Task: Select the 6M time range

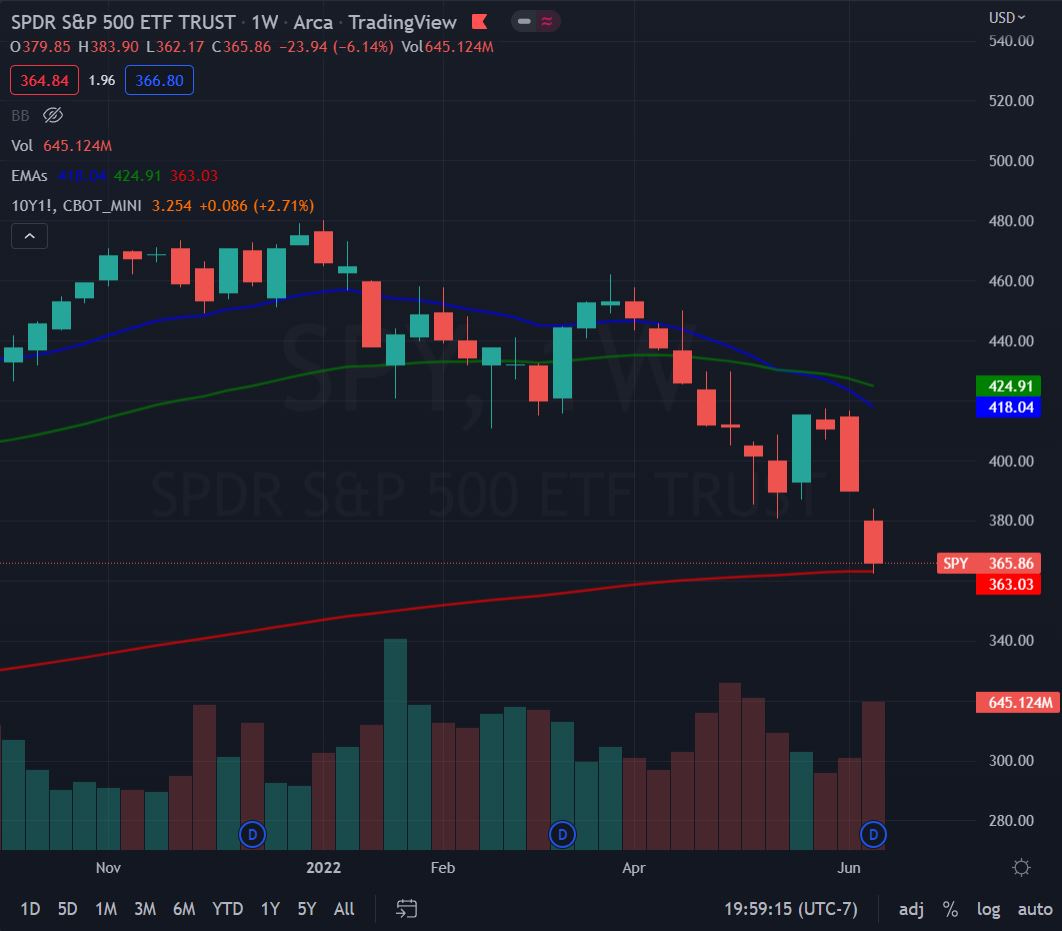Action: (184, 909)
